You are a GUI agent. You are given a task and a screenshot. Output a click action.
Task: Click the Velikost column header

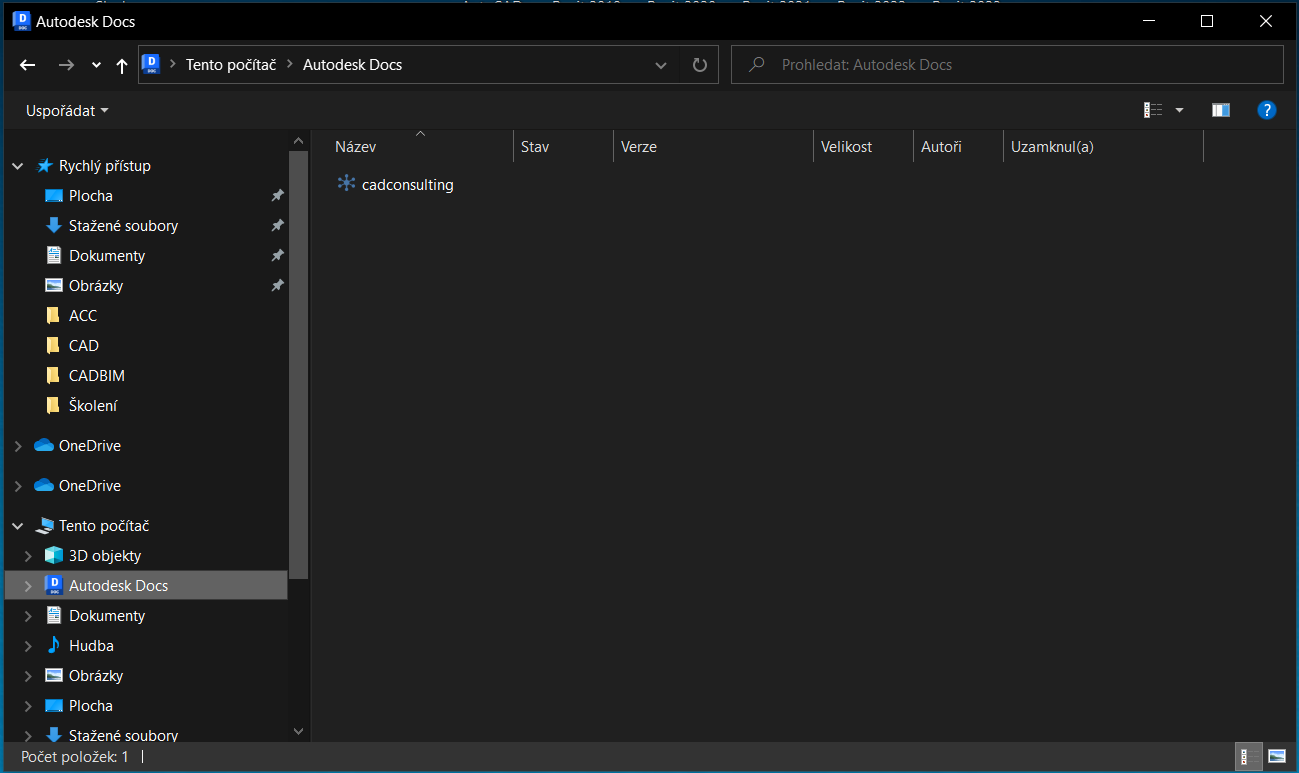(x=846, y=147)
